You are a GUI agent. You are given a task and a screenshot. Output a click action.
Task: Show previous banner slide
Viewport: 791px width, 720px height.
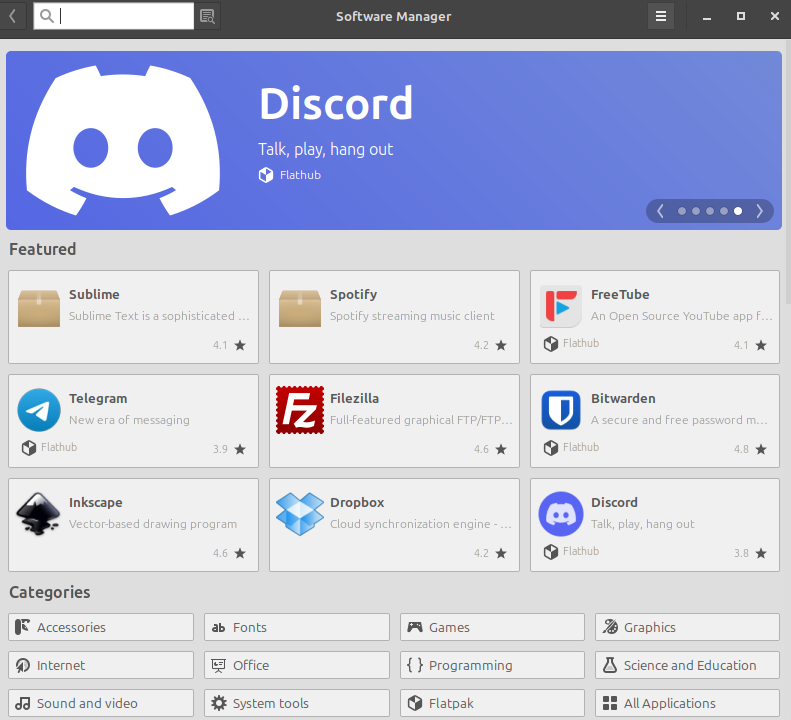tap(660, 211)
